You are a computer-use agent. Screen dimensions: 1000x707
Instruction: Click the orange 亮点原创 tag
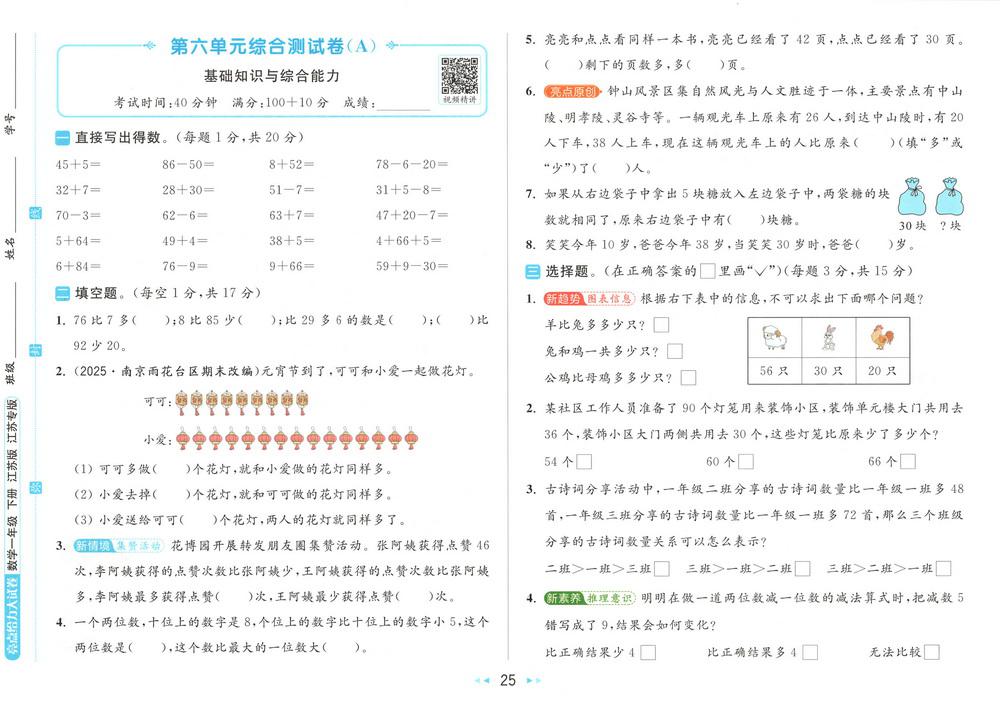573,92
